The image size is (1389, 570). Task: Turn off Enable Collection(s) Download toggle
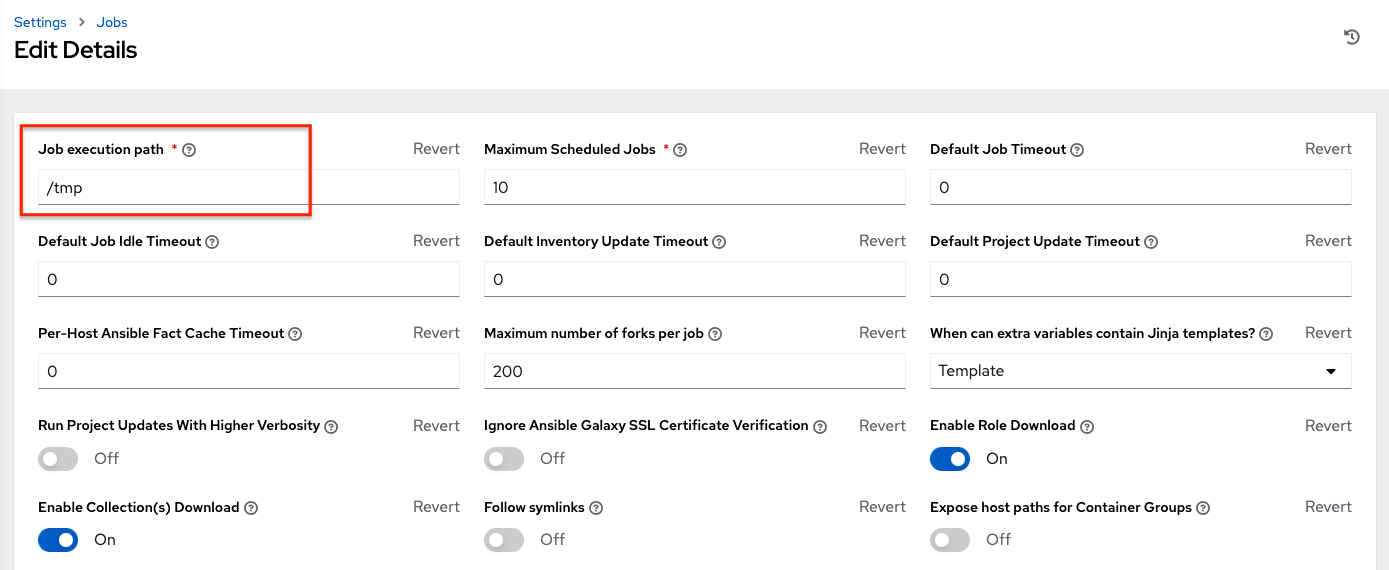click(x=58, y=540)
